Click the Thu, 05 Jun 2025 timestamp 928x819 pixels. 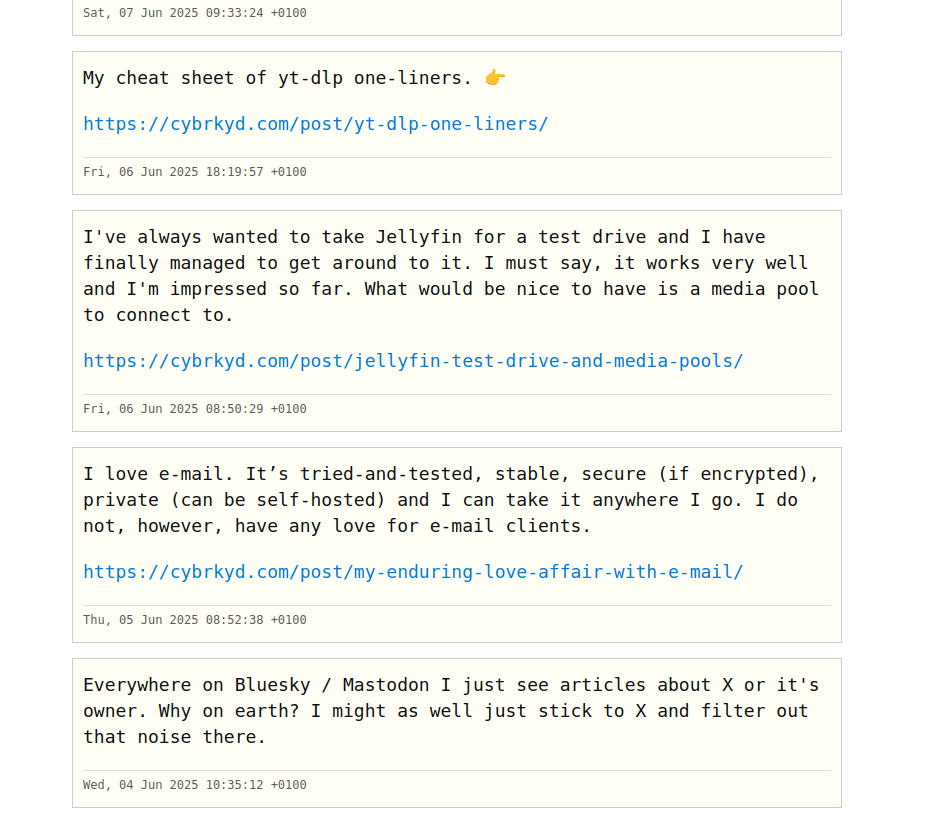click(x=195, y=620)
